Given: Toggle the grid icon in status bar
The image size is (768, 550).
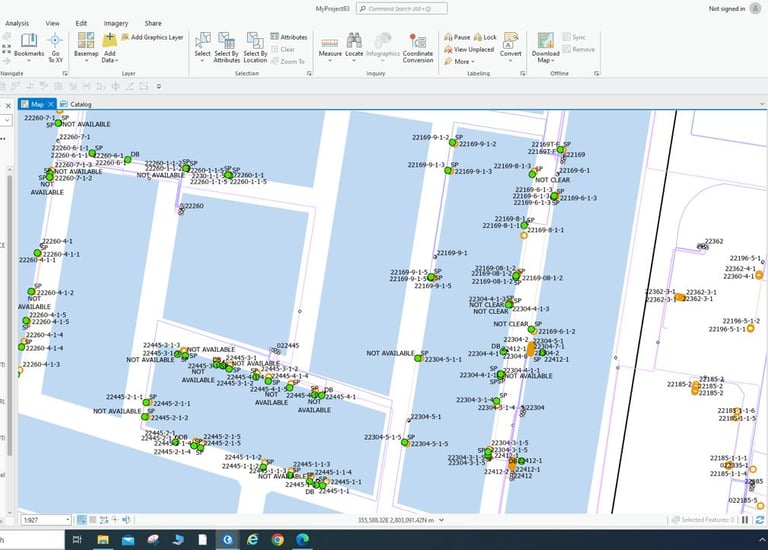Looking at the screenshot, I should tap(93, 520).
